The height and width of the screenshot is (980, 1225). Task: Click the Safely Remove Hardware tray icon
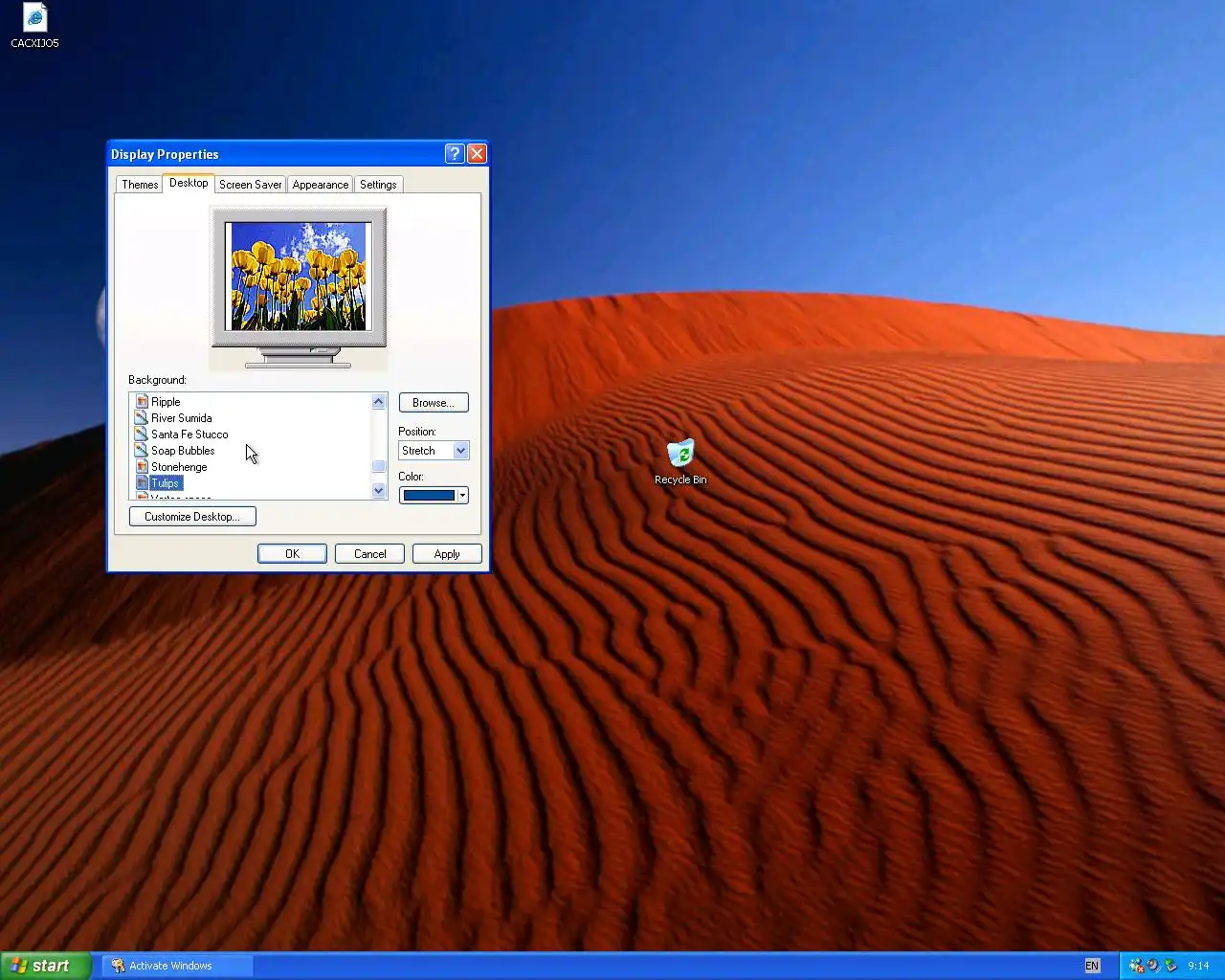tap(1169, 966)
